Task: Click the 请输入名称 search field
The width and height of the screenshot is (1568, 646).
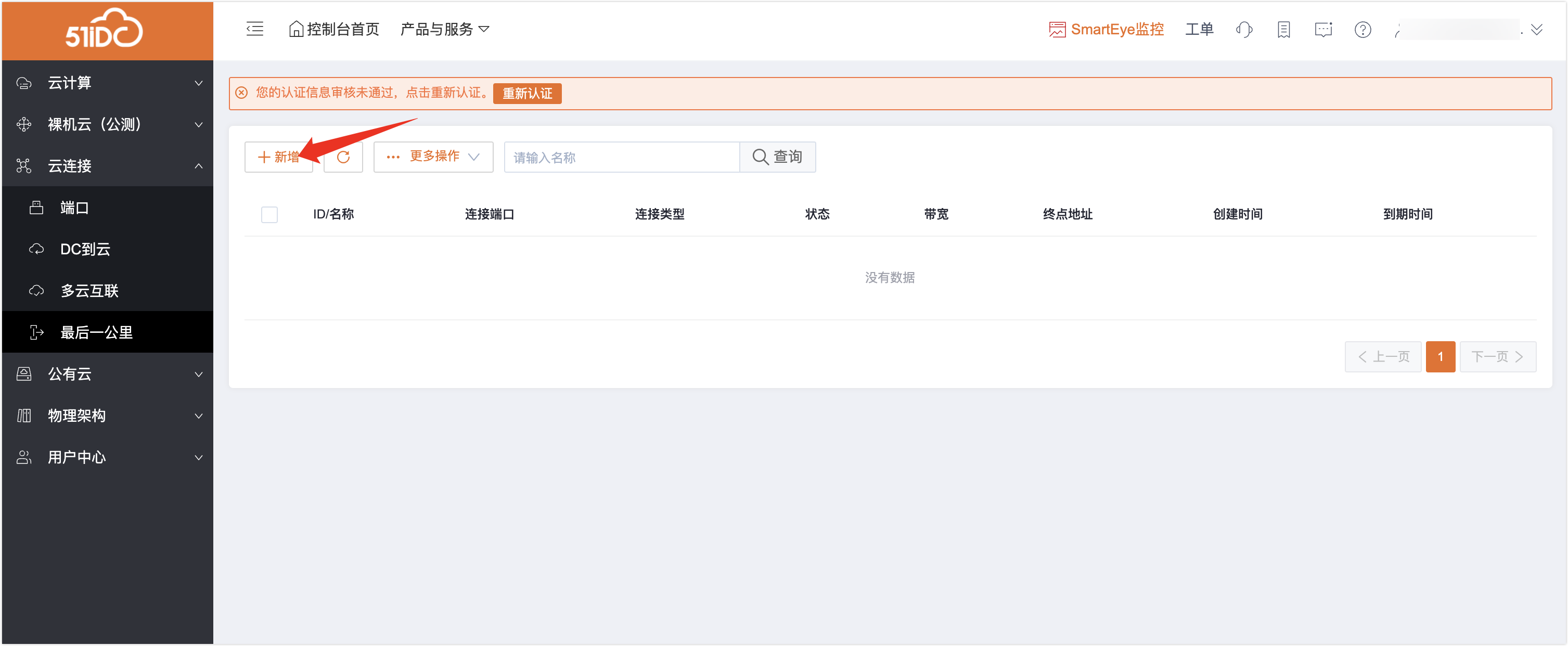Action: coord(621,157)
